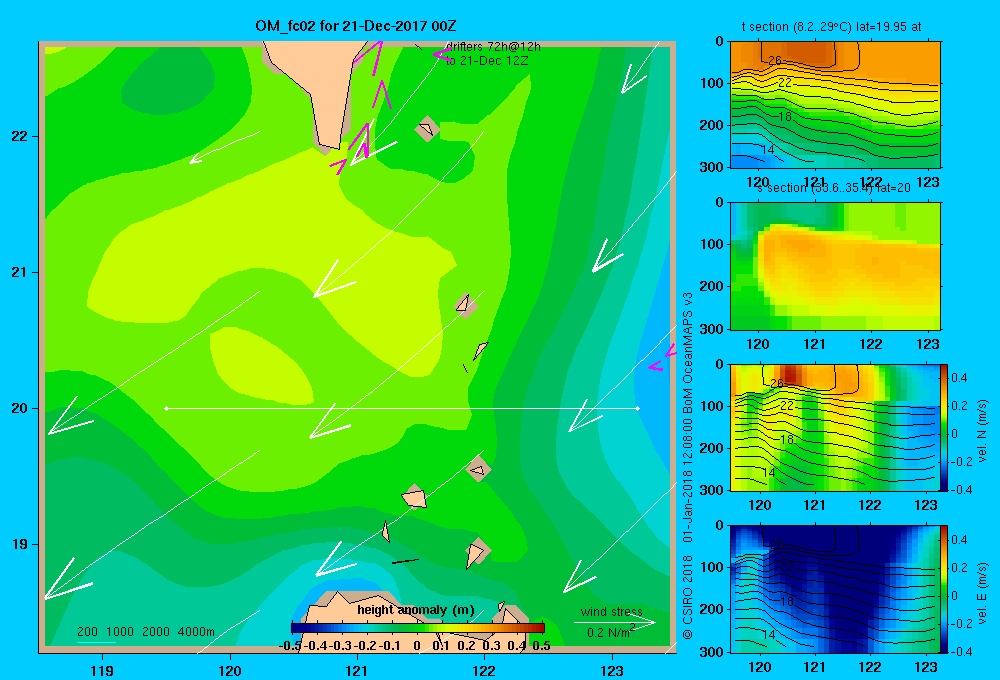This screenshot has width=1000, height=680.
Task: Click the main map latitude label 19
Action: click(19, 544)
